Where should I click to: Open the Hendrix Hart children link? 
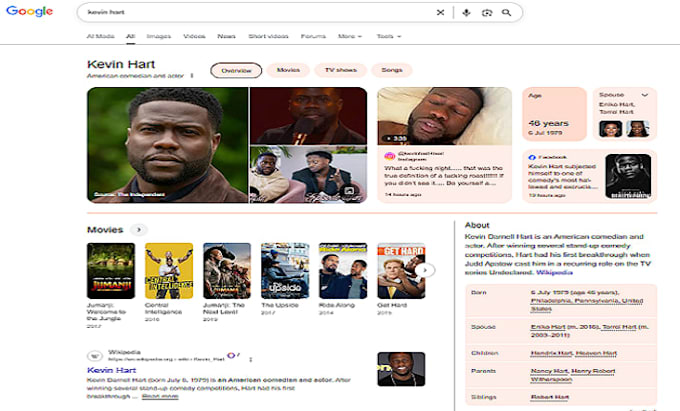[x=551, y=353]
